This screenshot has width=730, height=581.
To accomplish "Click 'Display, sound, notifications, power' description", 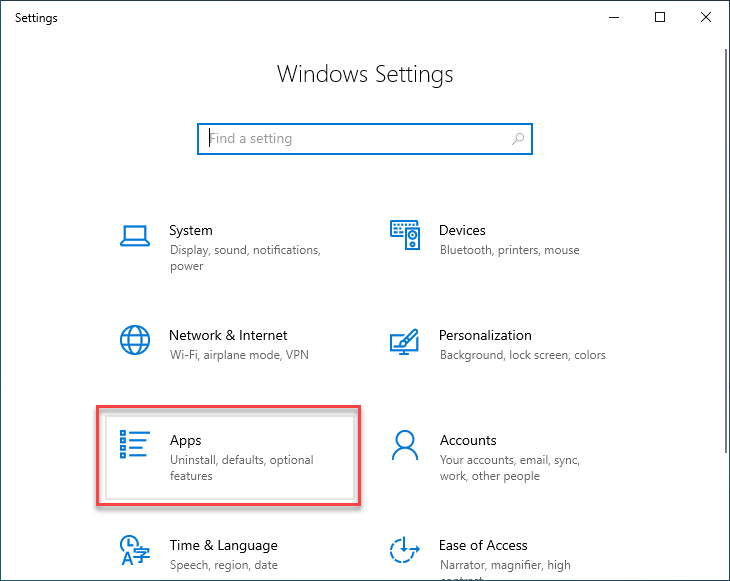I will point(245,258).
